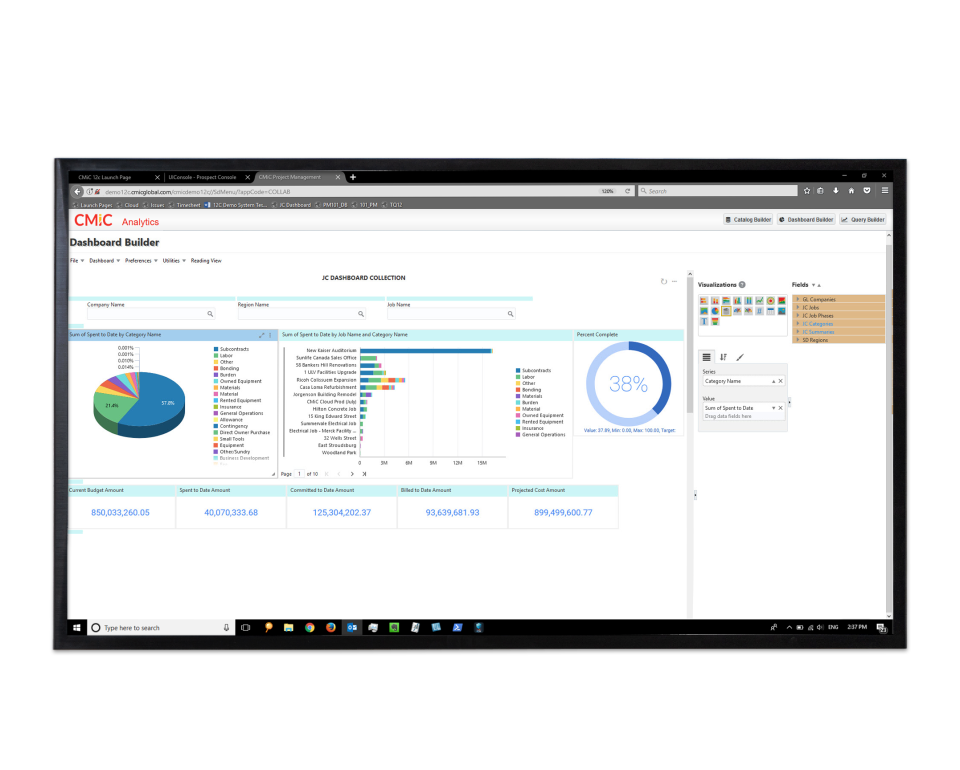The width and height of the screenshot is (960, 770).
Task: Select the image visualization icon
Action: pos(782,311)
